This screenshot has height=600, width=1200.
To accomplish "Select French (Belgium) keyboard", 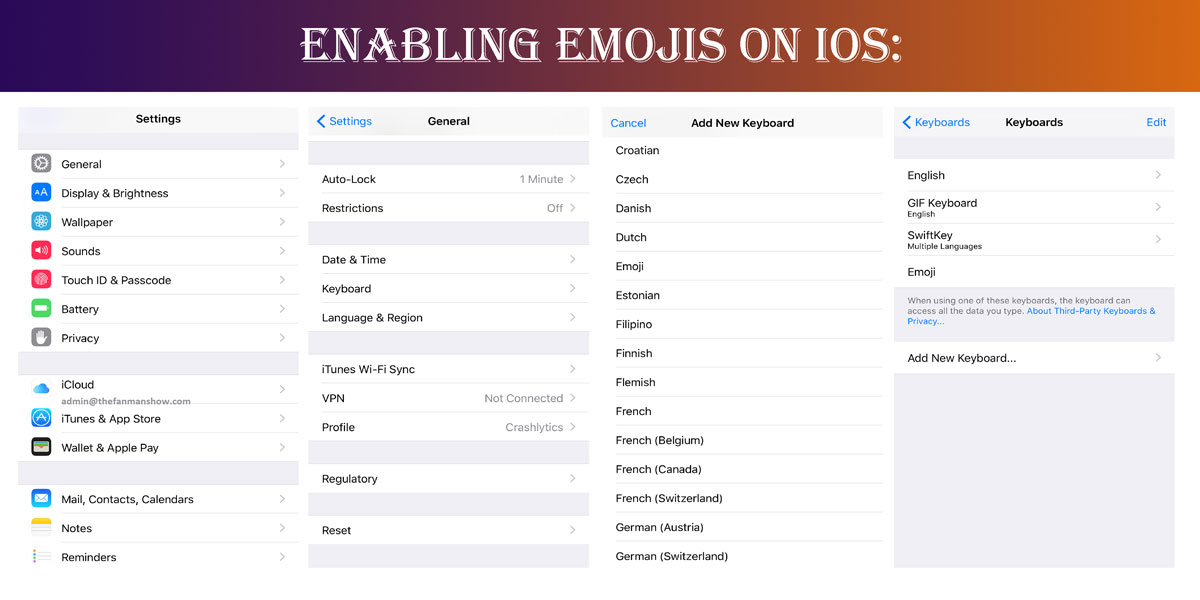I will [742, 440].
